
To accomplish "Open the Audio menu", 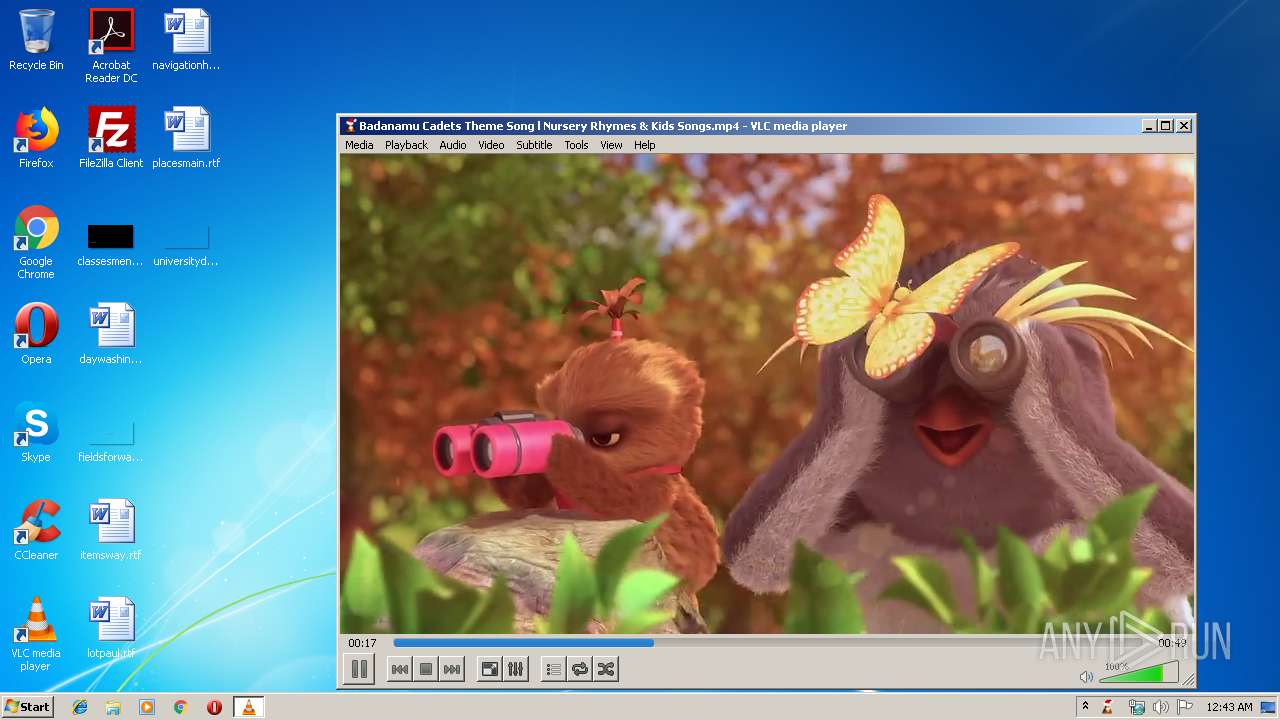I will 453,145.
